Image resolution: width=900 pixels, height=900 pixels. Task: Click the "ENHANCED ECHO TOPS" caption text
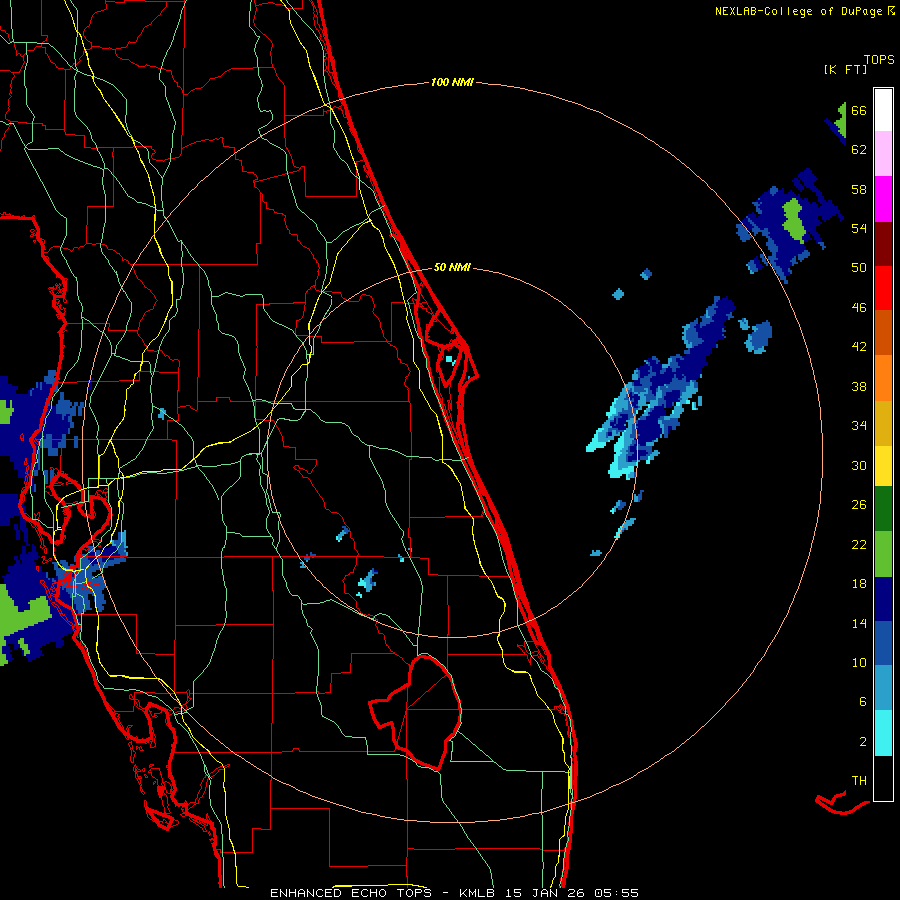click(355, 893)
